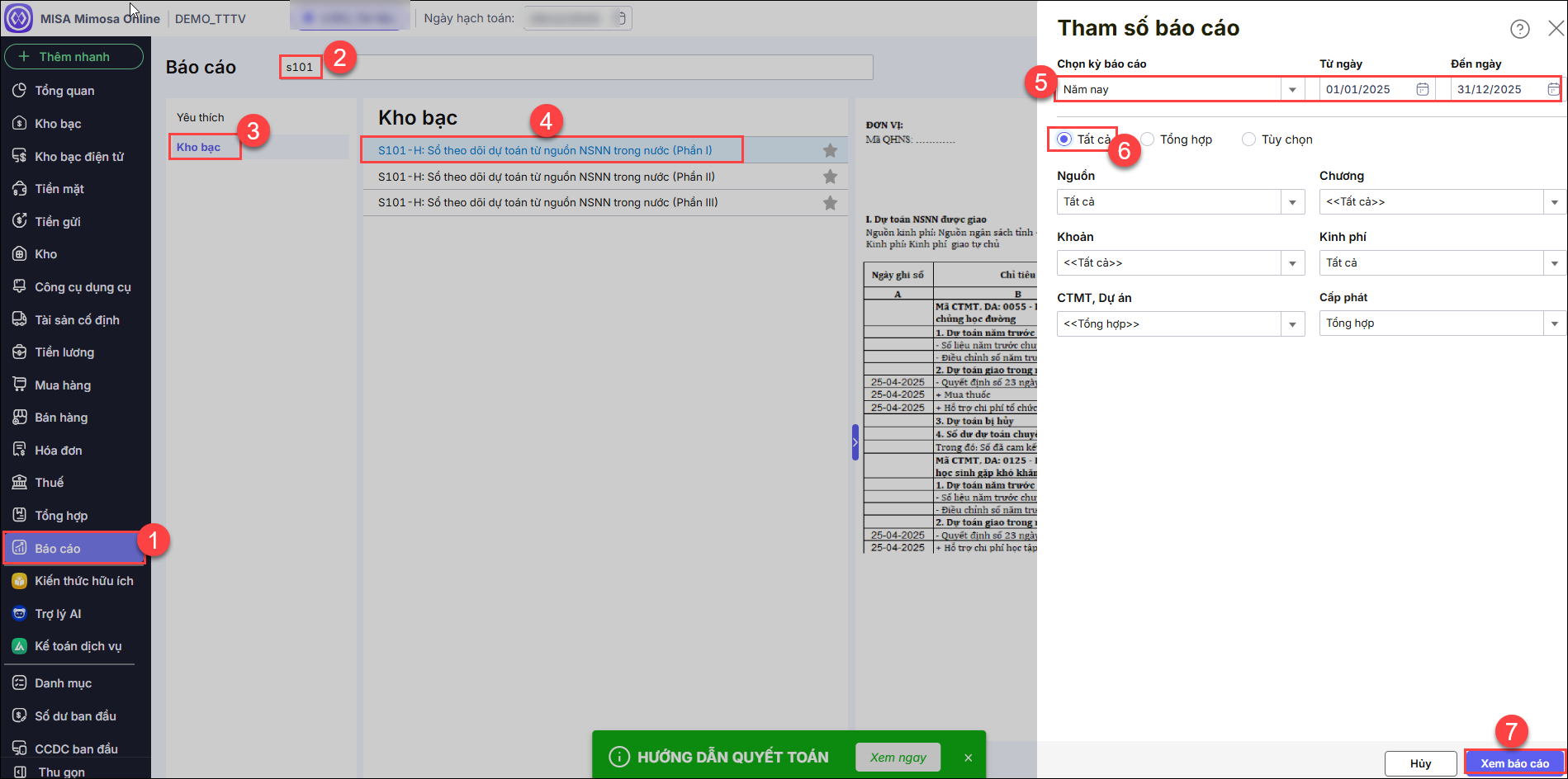This screenshot has width=1568, height=779.
Task: Click the help question mark icon
Action: (1519, 29)
